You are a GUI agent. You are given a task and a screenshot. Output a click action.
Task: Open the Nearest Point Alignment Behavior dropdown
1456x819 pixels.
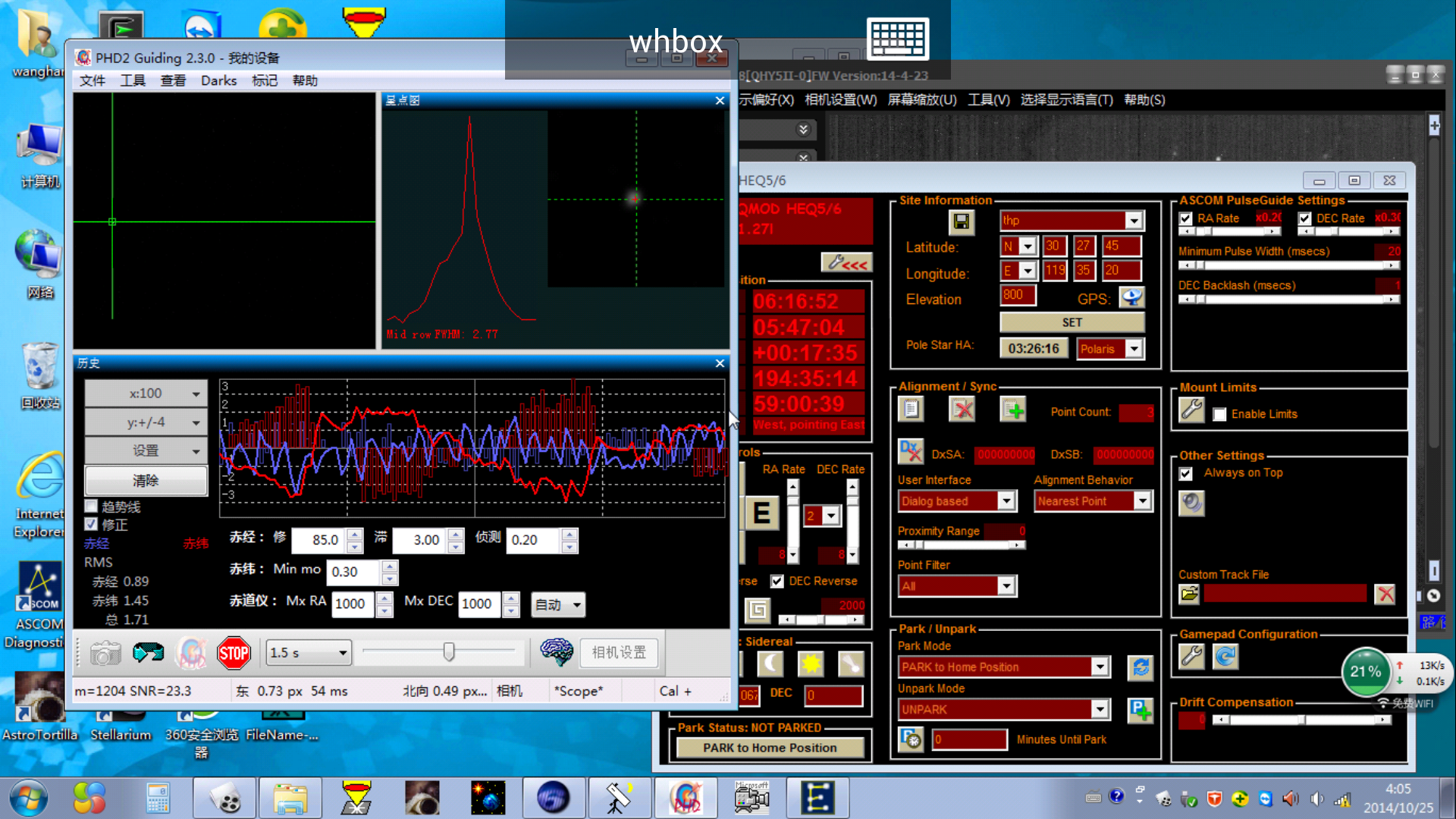click(x=1093, y=500)
